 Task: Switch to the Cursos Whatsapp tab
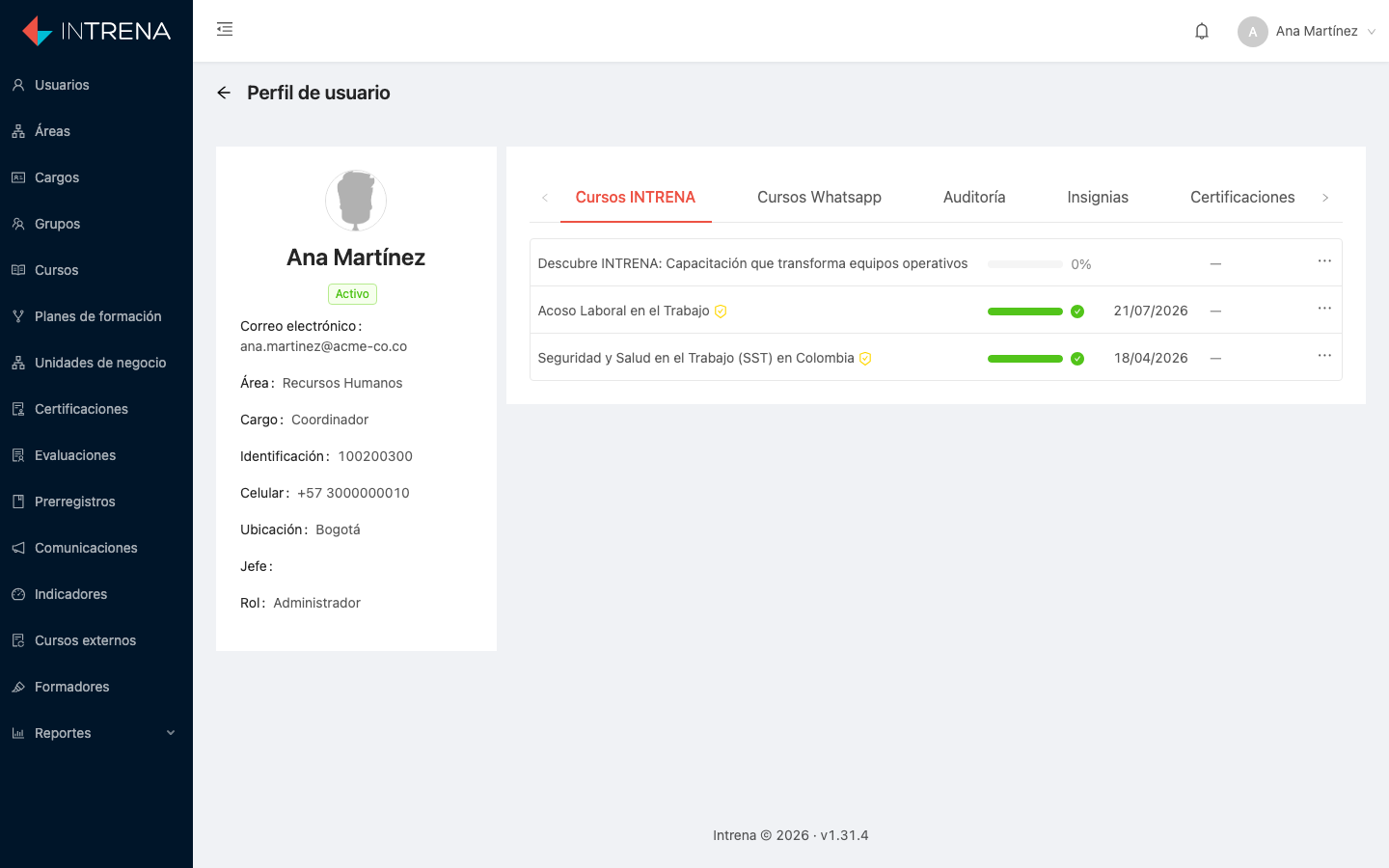[819, 197]
